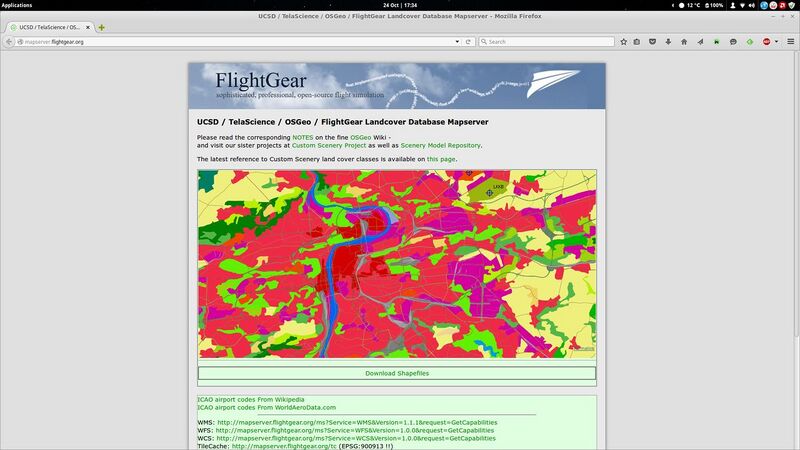Click the airport marker on the map
800x450 pixels.
pos(489,193)
